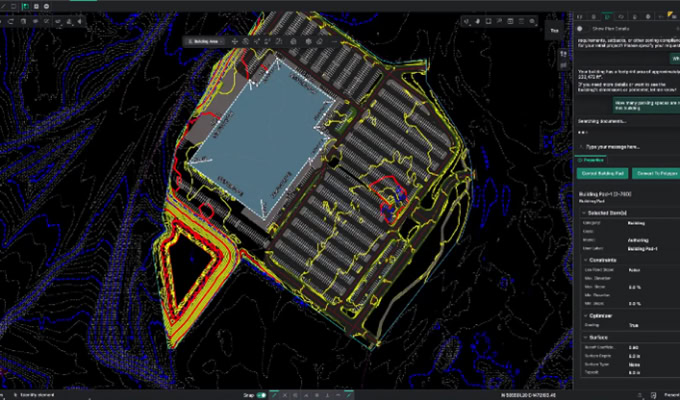This screenshot has height=400, width=680.
Task: Click the first icon after the Building dropdown
Action: click(235, 41)
